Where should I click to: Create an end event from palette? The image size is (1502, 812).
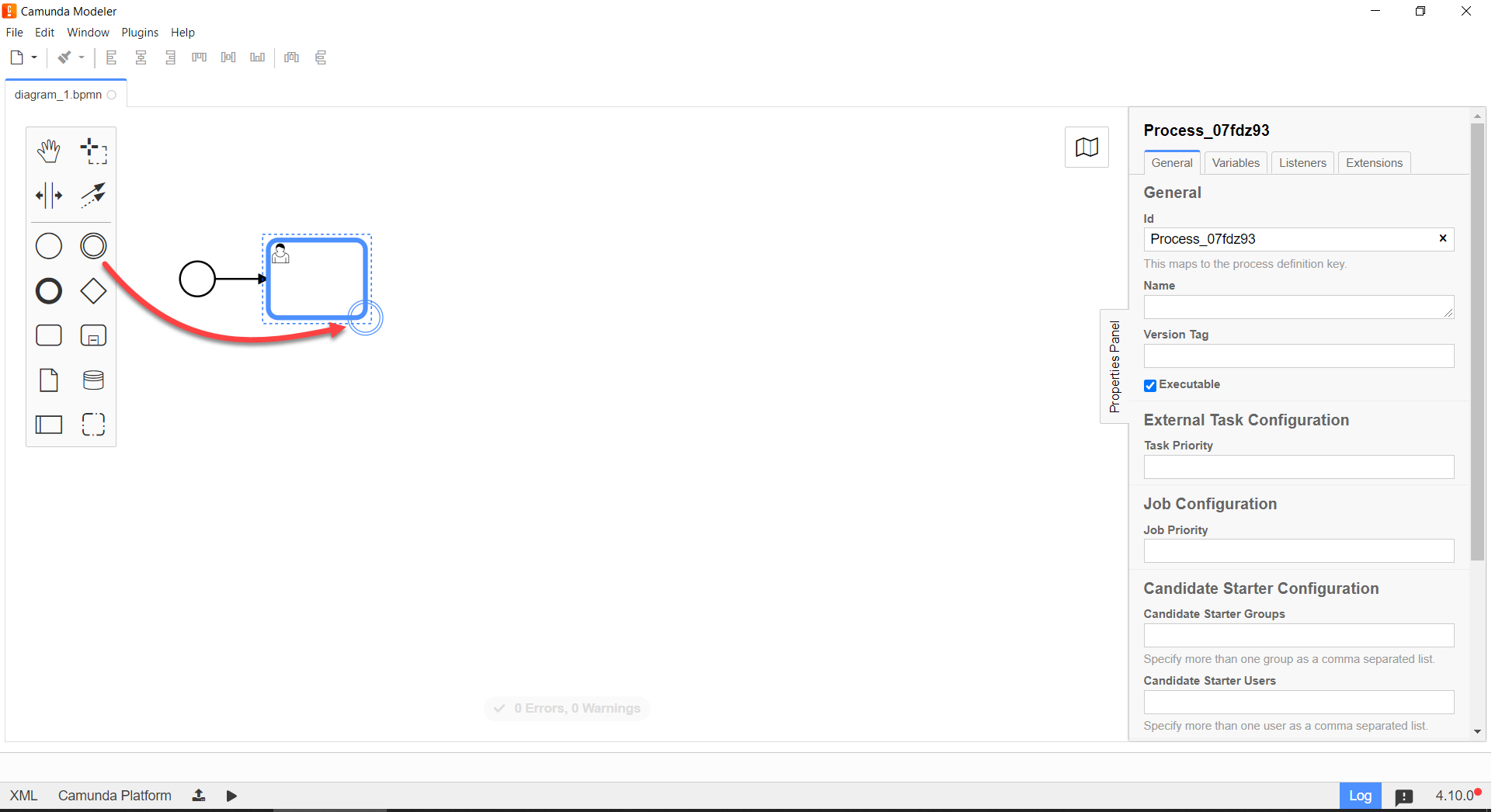pyautogui.click(x=49, y=291)
